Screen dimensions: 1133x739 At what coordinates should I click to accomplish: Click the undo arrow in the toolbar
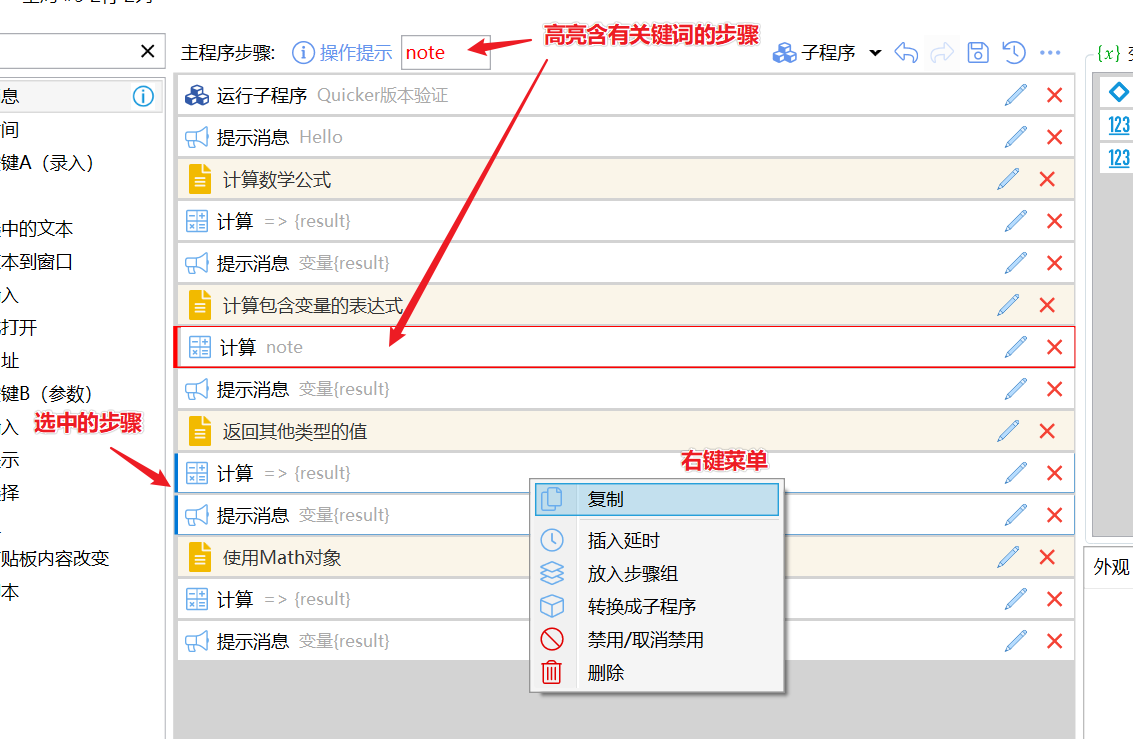(906, 53)
